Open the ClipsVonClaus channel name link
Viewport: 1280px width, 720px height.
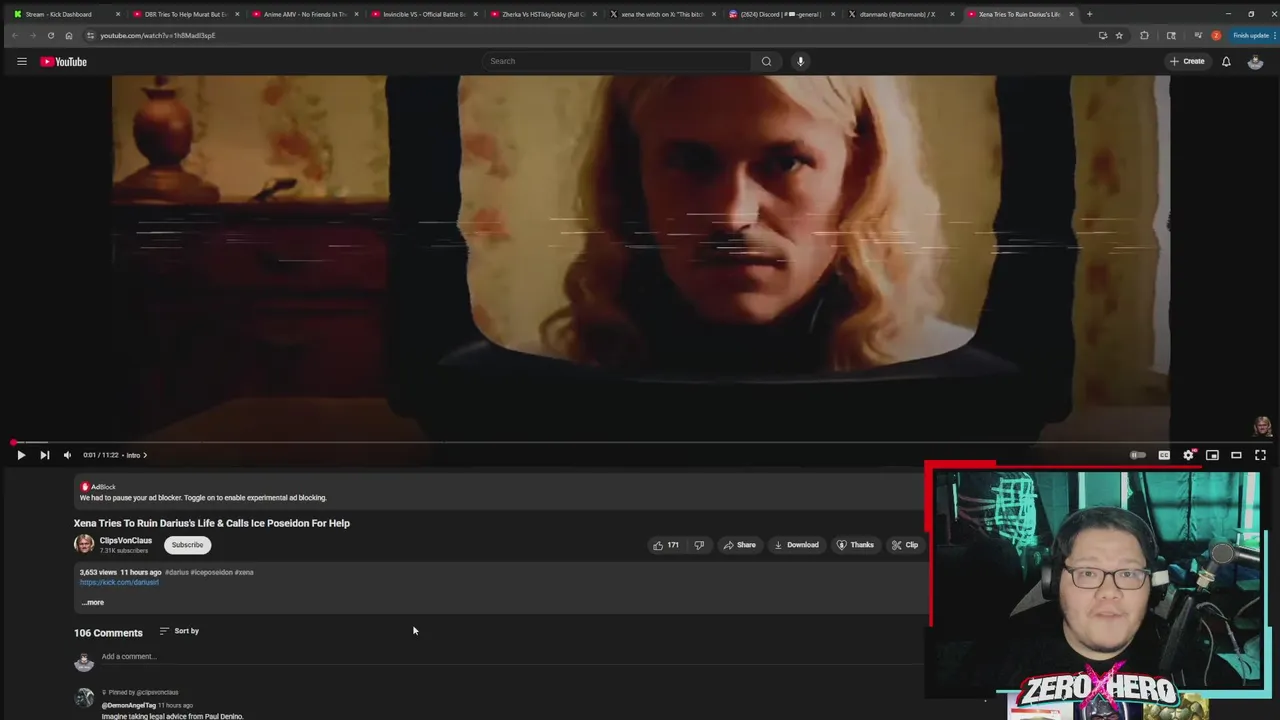[126, 540]
